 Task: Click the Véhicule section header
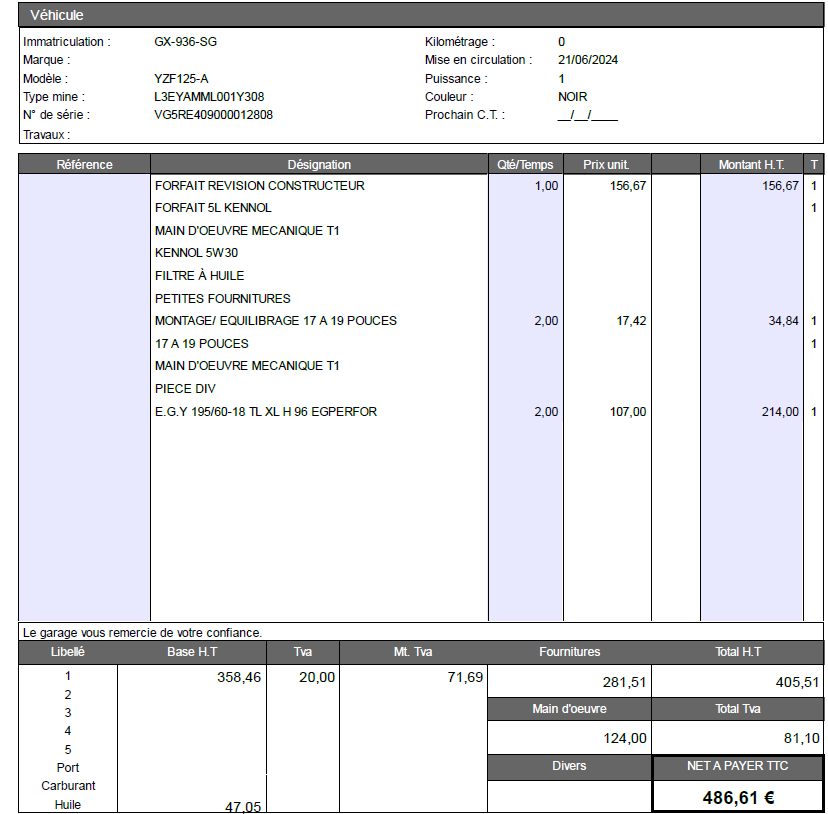(421, 15)
